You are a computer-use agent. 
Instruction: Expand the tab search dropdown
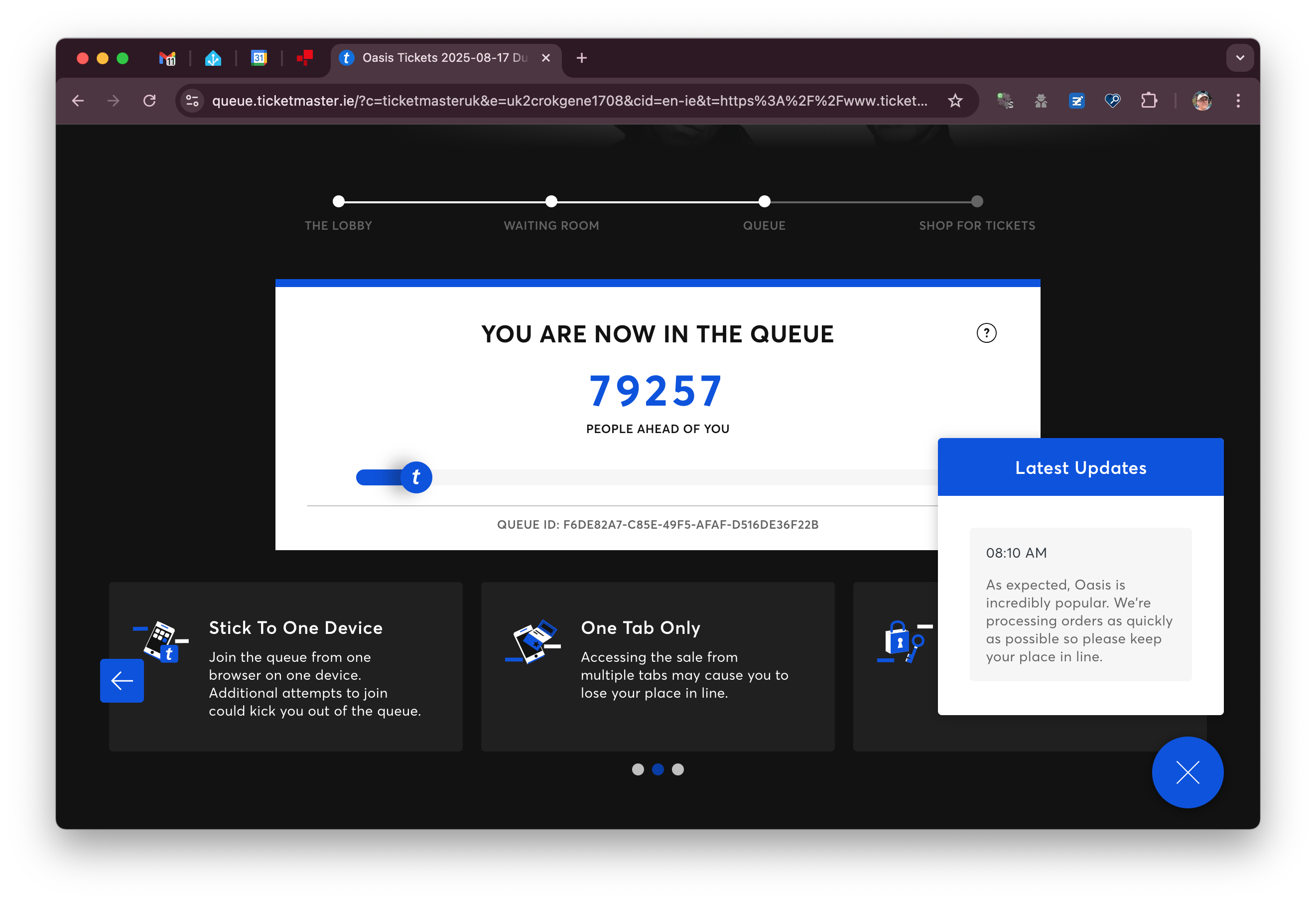(x=1240, y=58)
